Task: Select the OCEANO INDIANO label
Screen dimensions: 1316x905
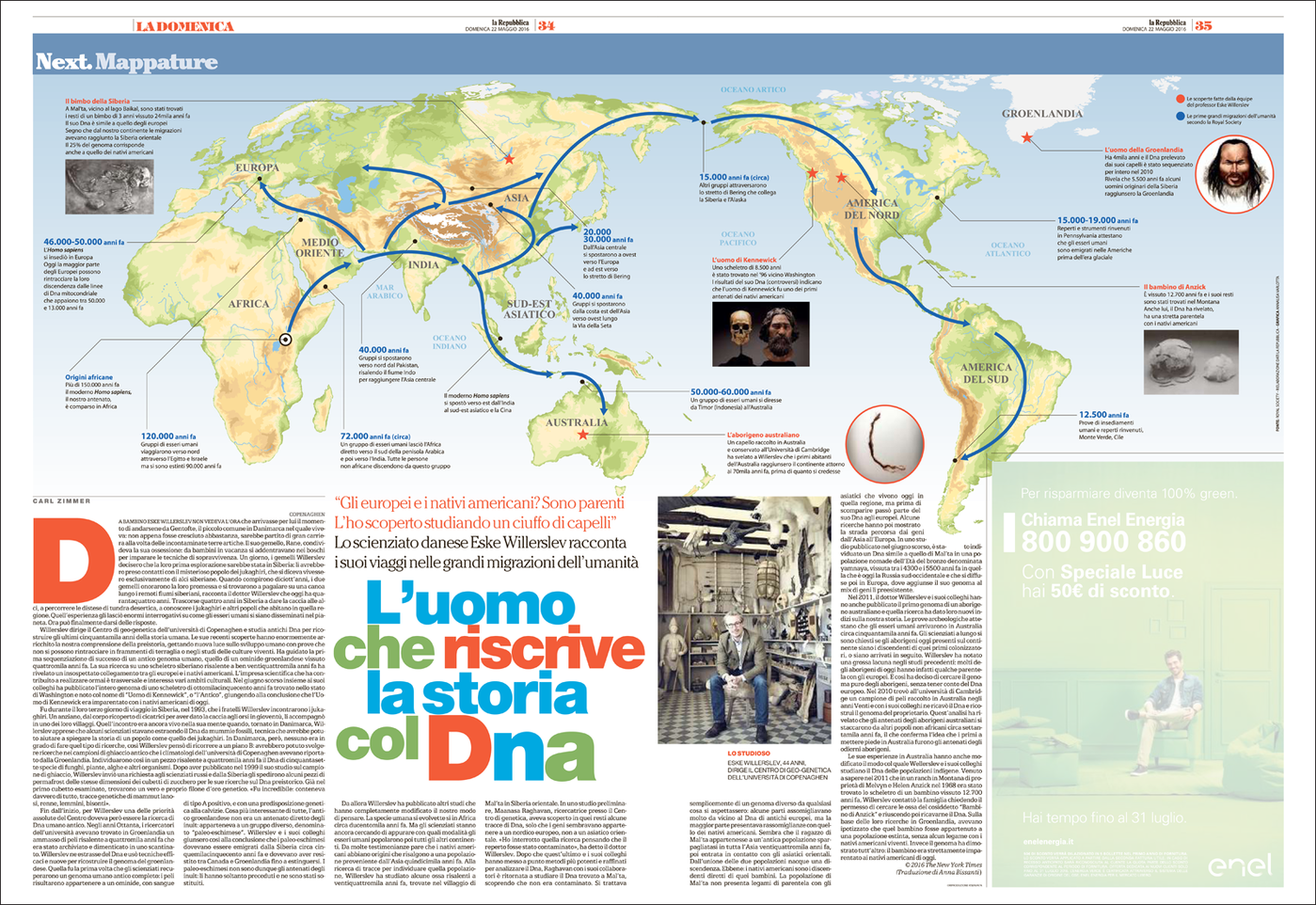Action: coord(450,341)
